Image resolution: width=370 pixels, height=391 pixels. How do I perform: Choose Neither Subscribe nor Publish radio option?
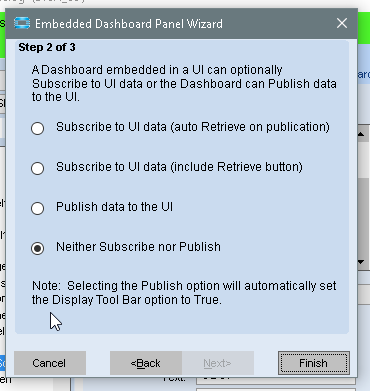[37, 248]
